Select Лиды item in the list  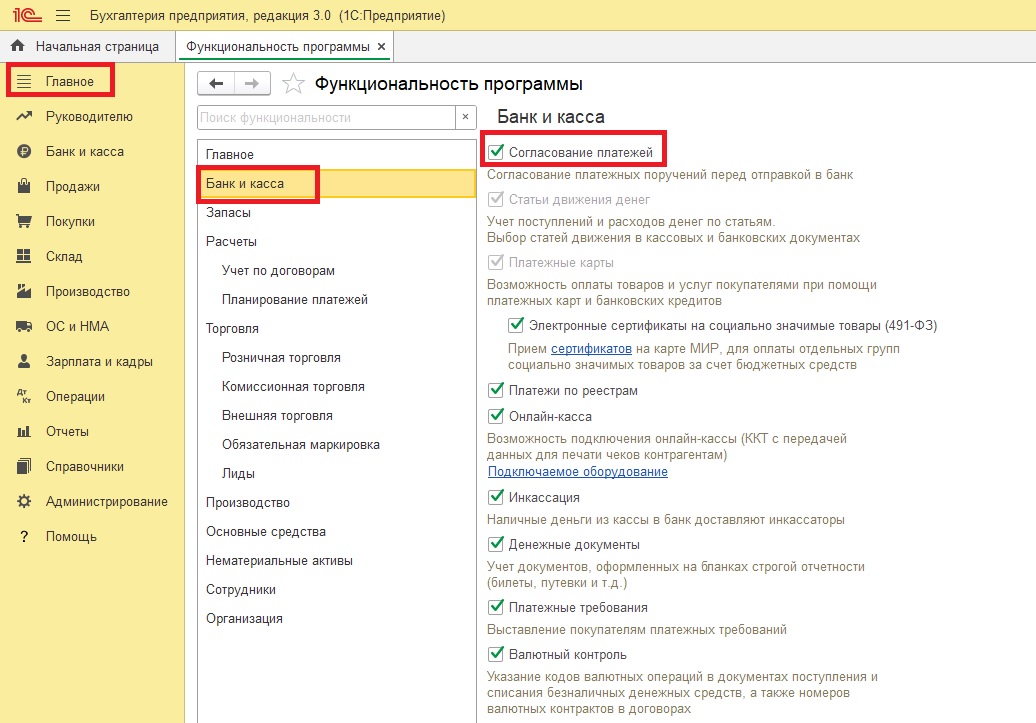point(336,474)
